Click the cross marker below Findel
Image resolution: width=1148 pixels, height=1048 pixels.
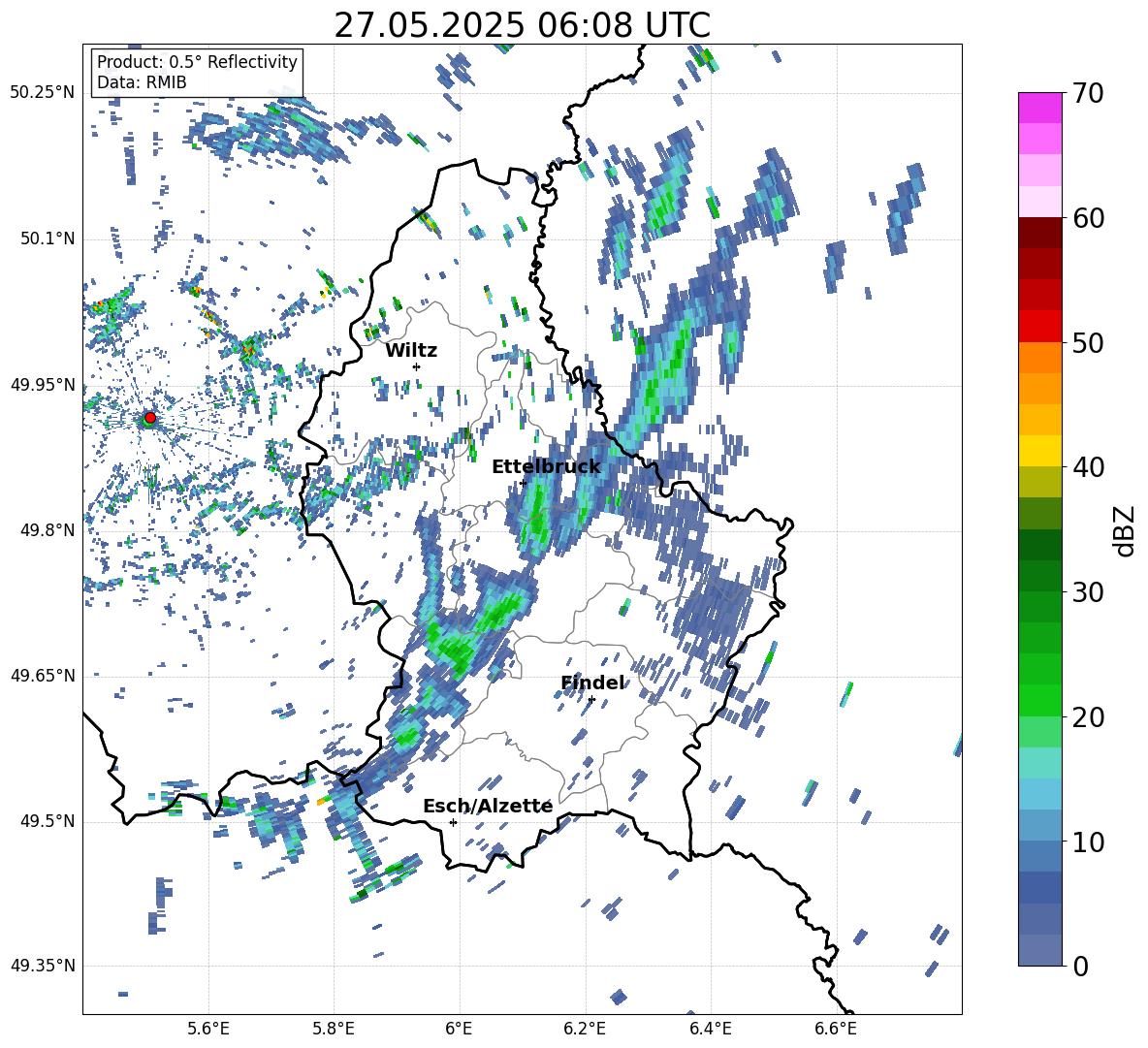pyautogui.click(x=591, y=700)
